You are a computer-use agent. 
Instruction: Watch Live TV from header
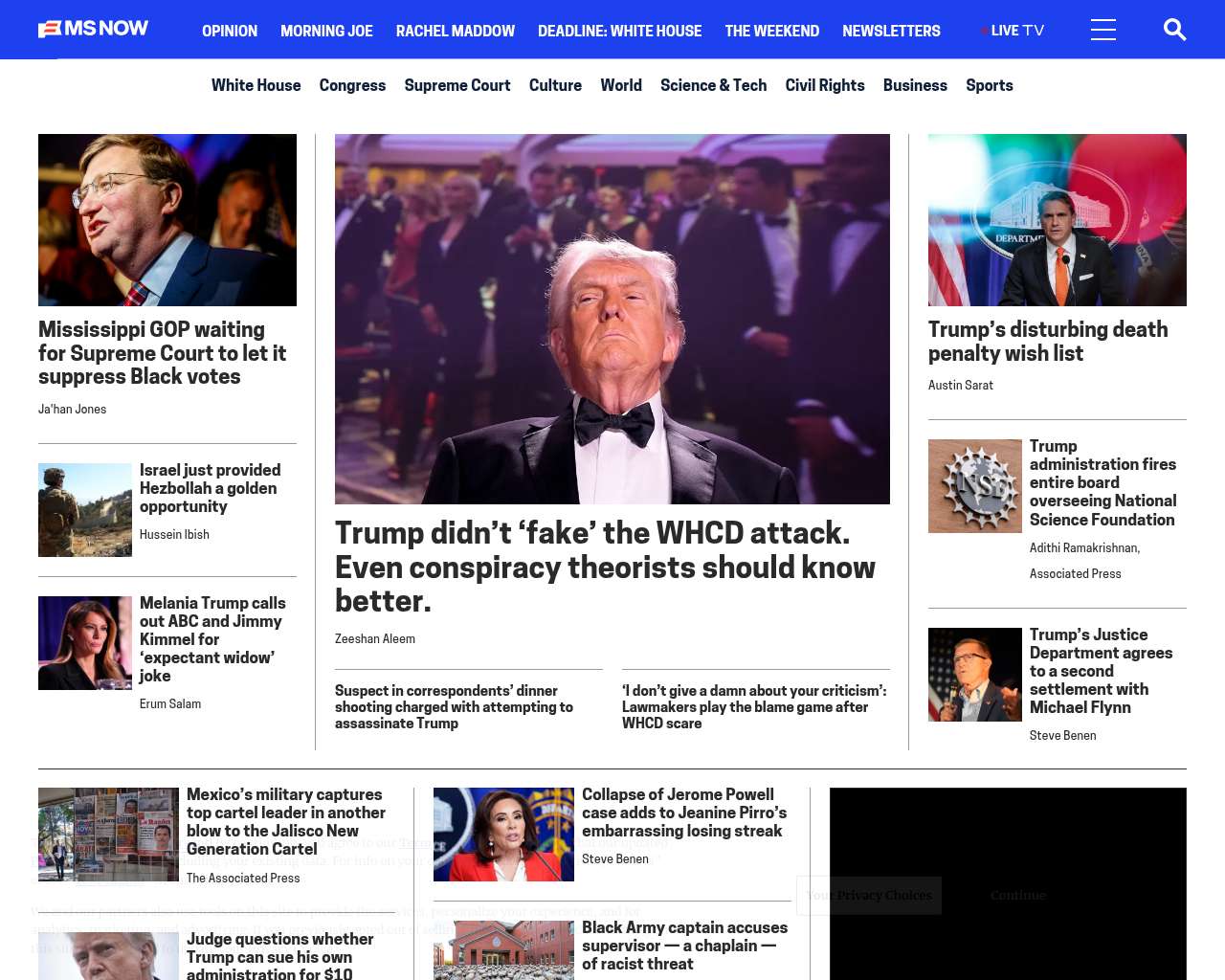tap(1013, 31)
